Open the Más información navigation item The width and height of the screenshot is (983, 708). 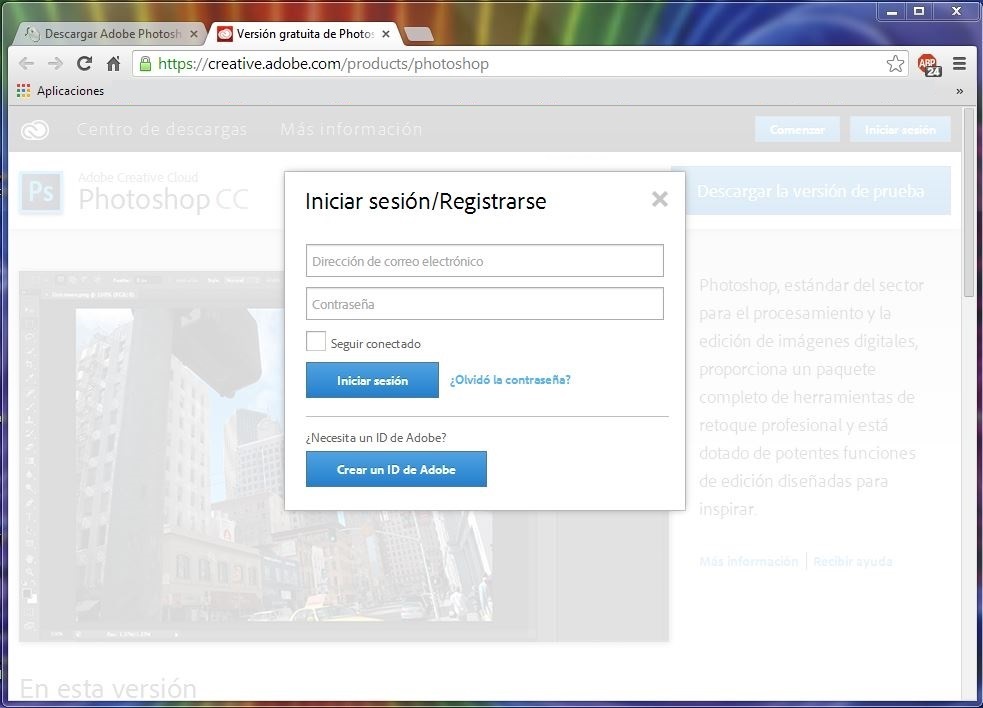tap(351, 129)
